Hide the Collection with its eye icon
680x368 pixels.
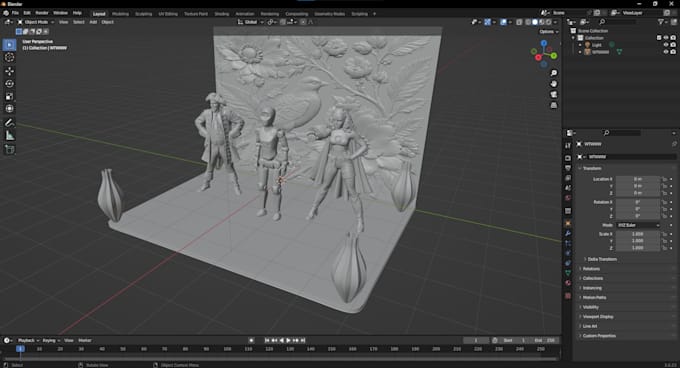pyautogui.click(x=666, y=38)
